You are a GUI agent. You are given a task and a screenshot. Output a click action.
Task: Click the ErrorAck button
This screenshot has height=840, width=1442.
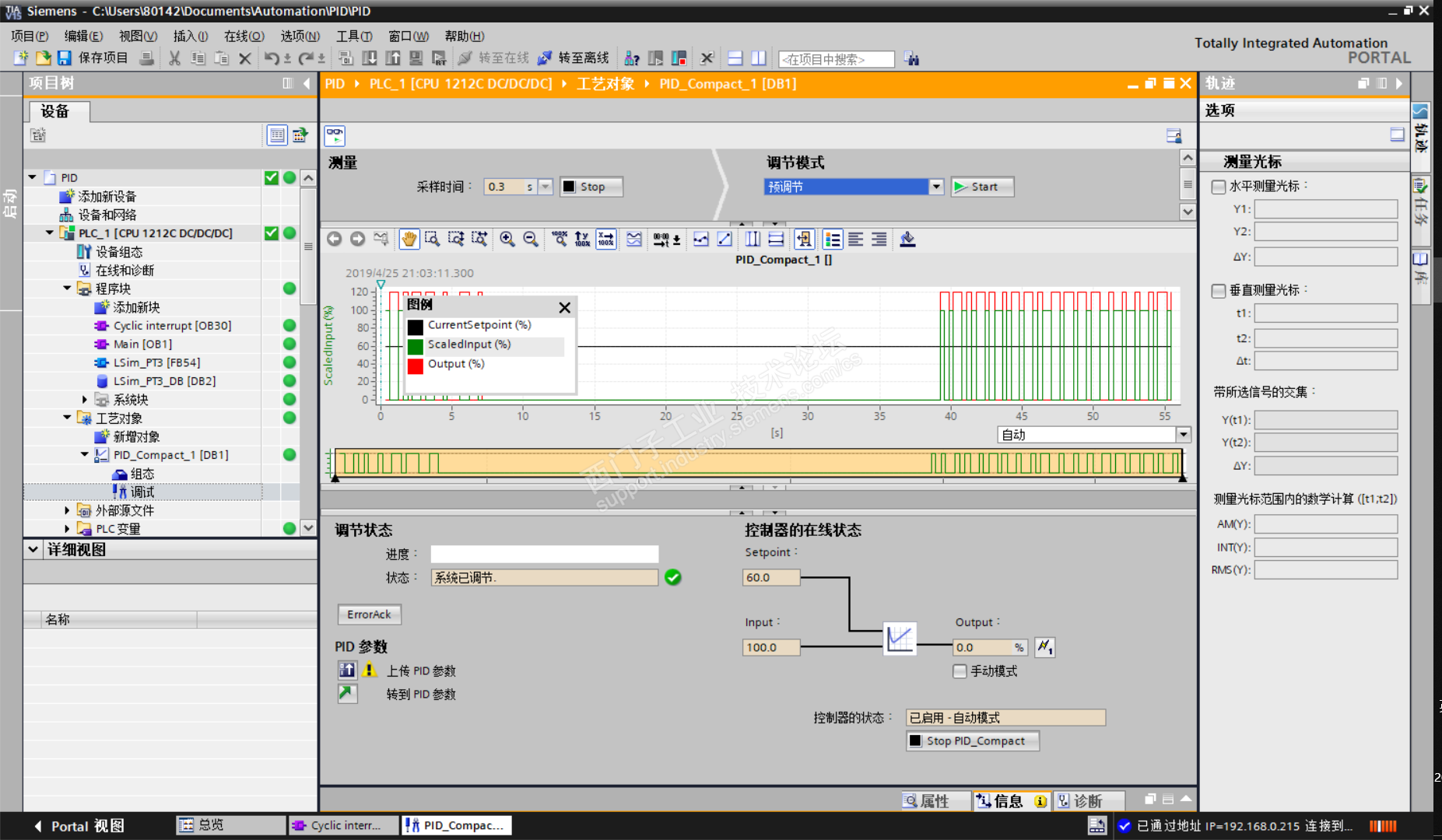(x=370, y=614)
